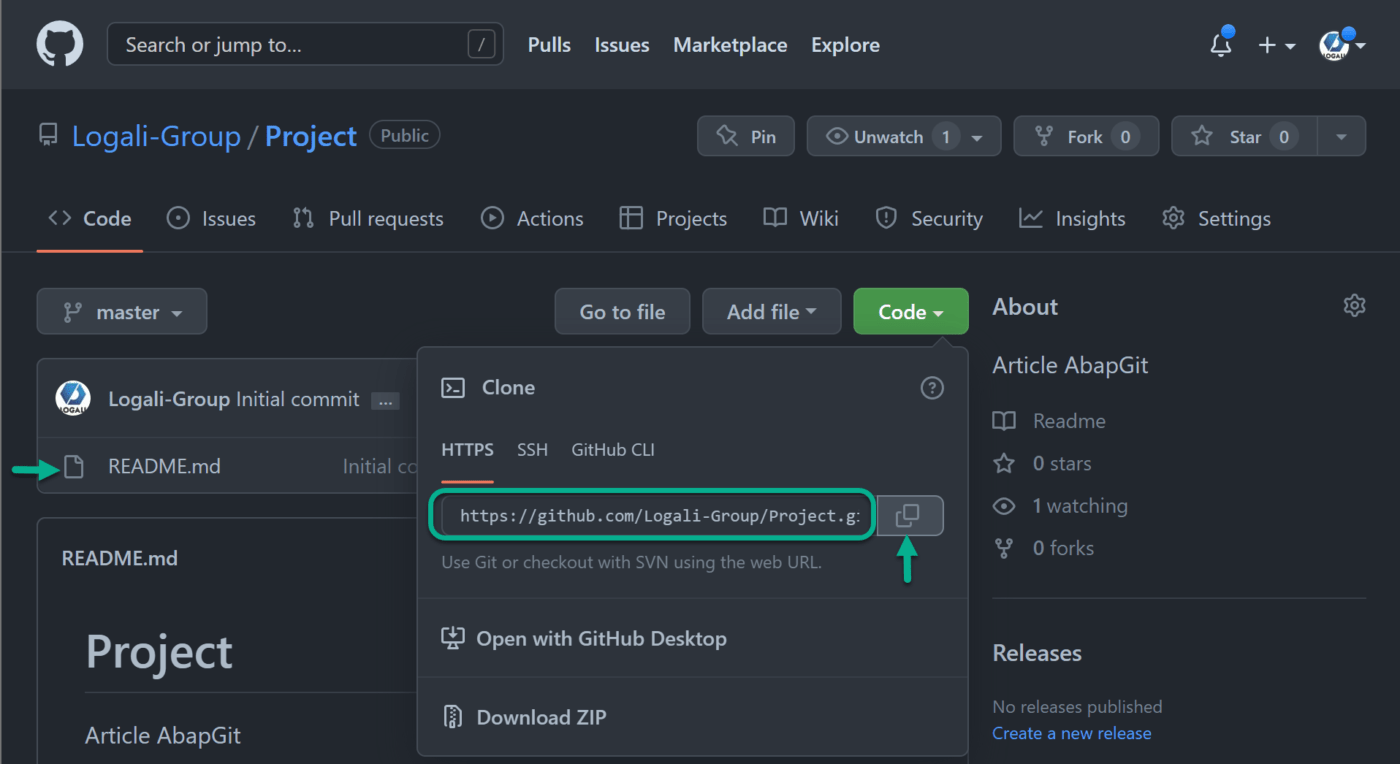Open the plus create-new dropdown

tap(1276, 45)
